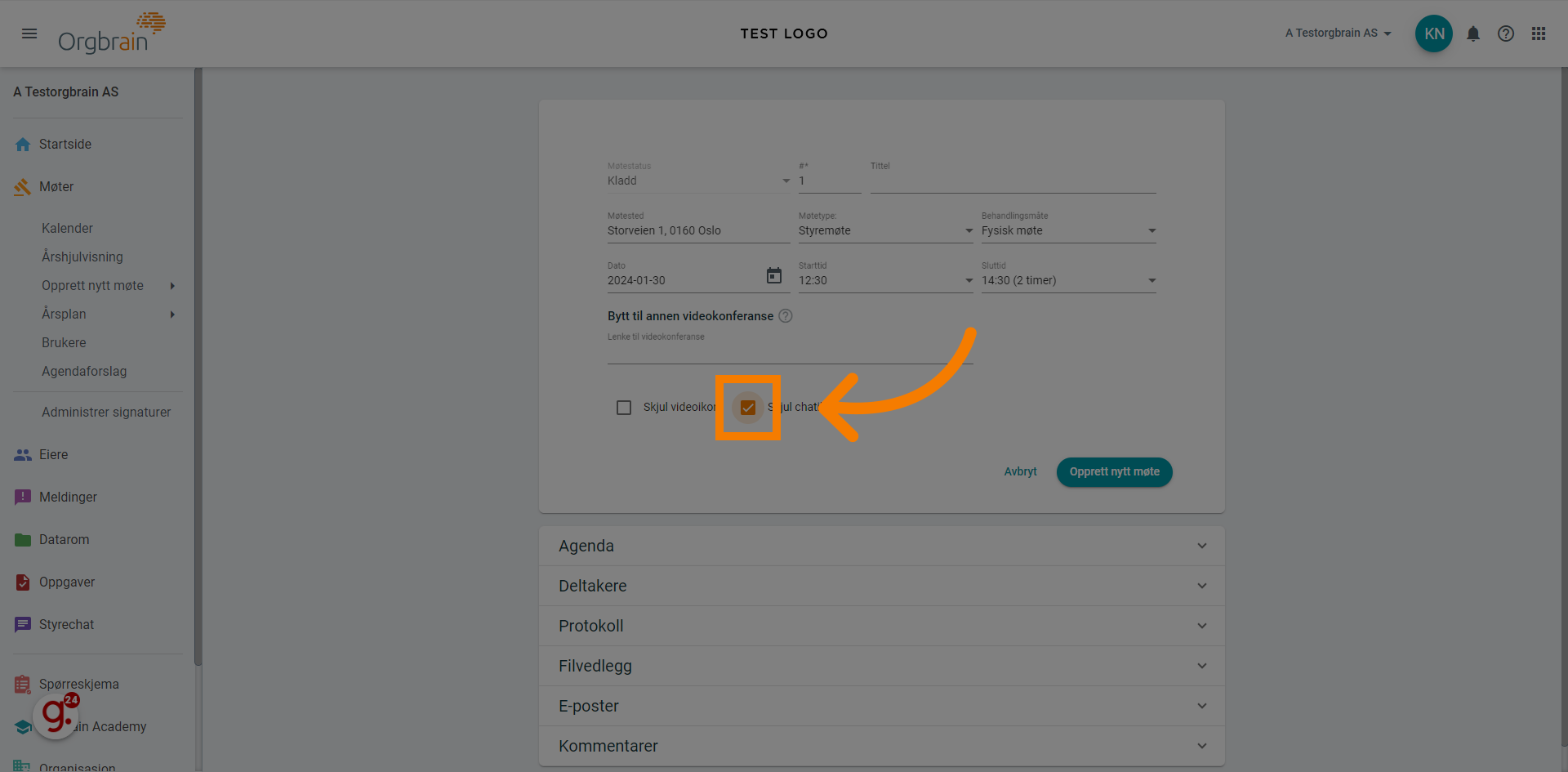The image size is (1568, 772).
Task: Open Brukere in the sidebar
Action: coord(64,343)
